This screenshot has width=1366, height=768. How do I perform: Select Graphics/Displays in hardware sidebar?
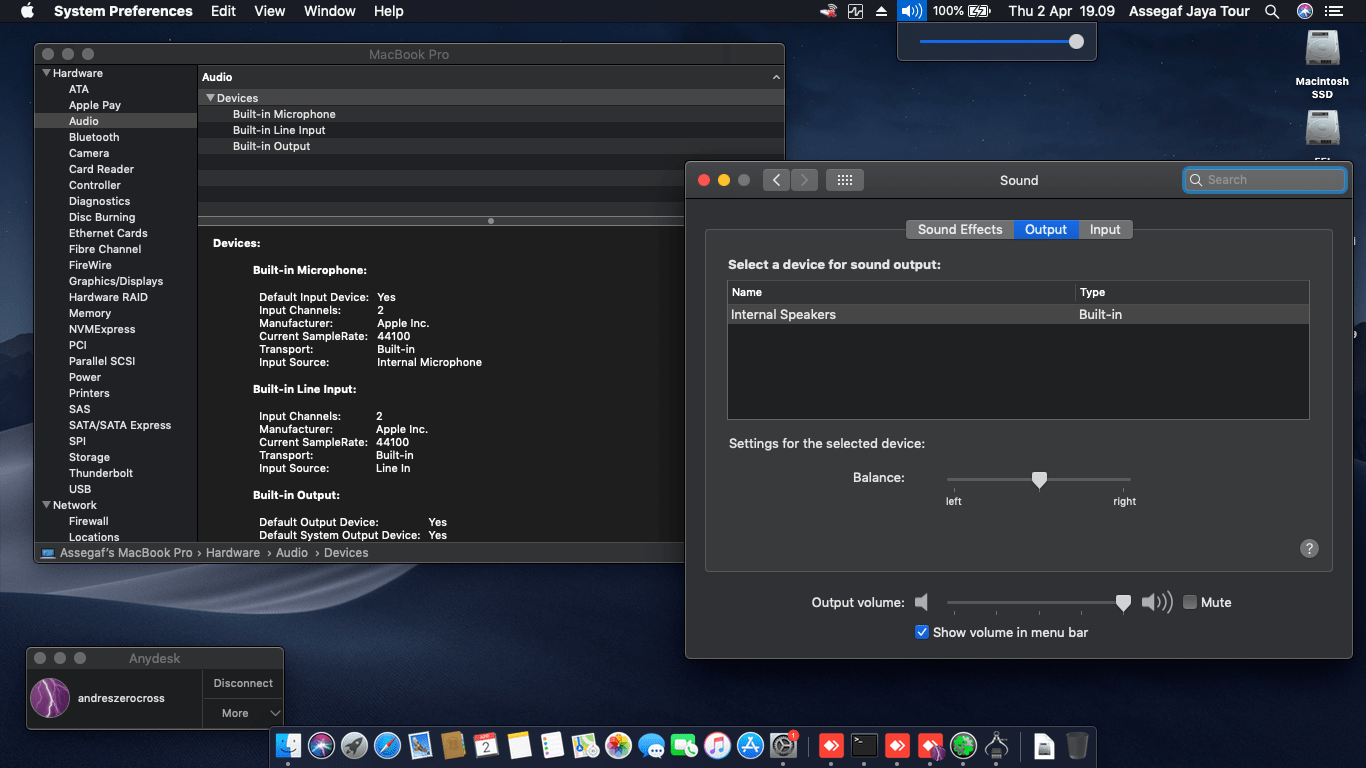point(116,281)
